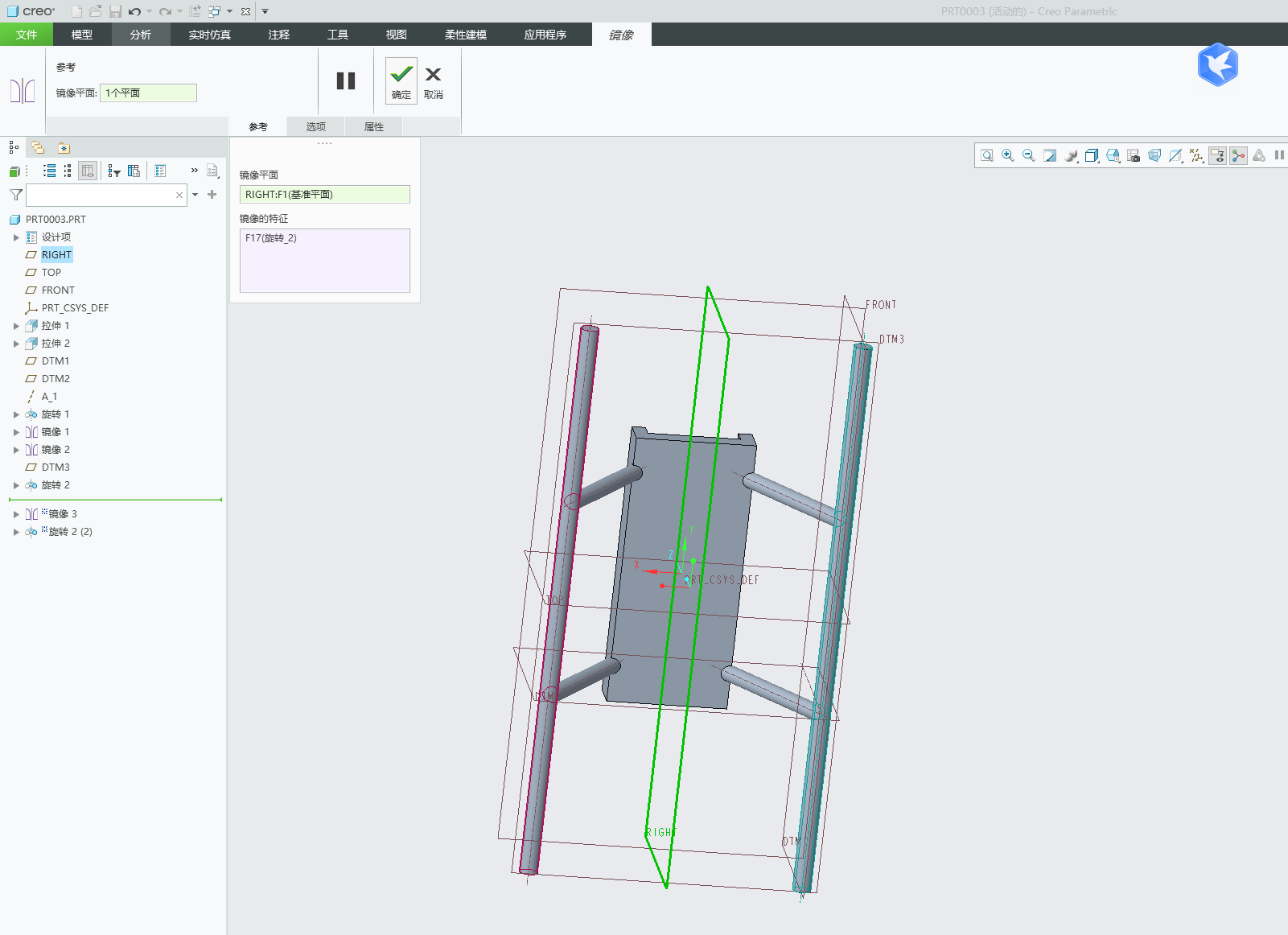Select the 属性 dashboard tab
The width and height of the screenshot is (1288, 935).
click(x=374, y=126)
